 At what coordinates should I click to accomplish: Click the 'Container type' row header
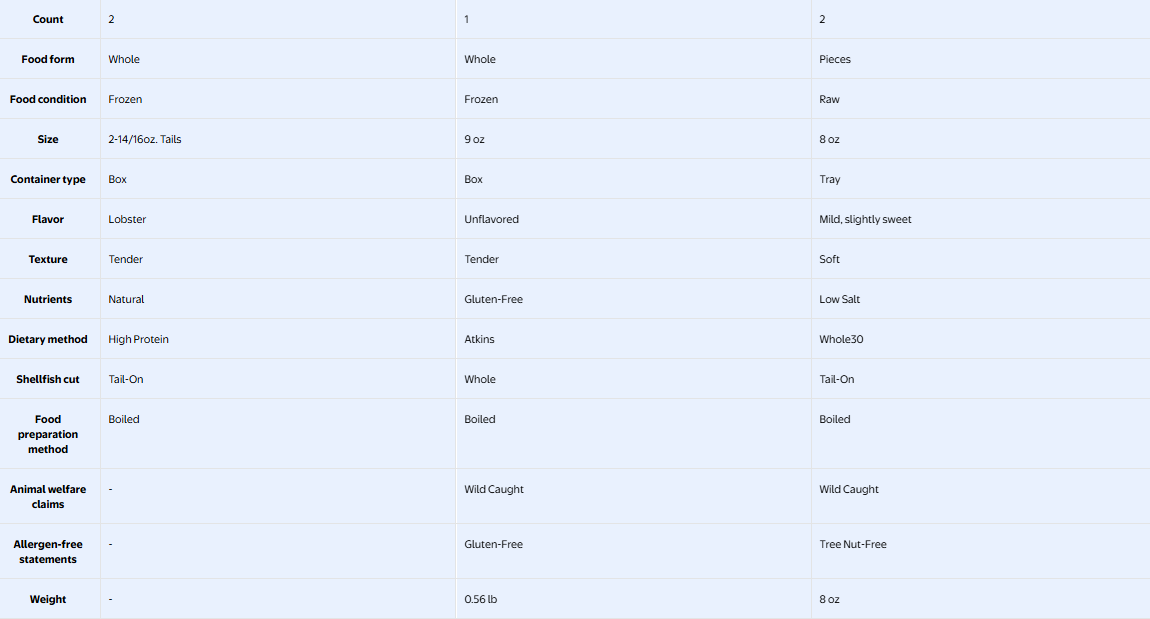point(48,180)
